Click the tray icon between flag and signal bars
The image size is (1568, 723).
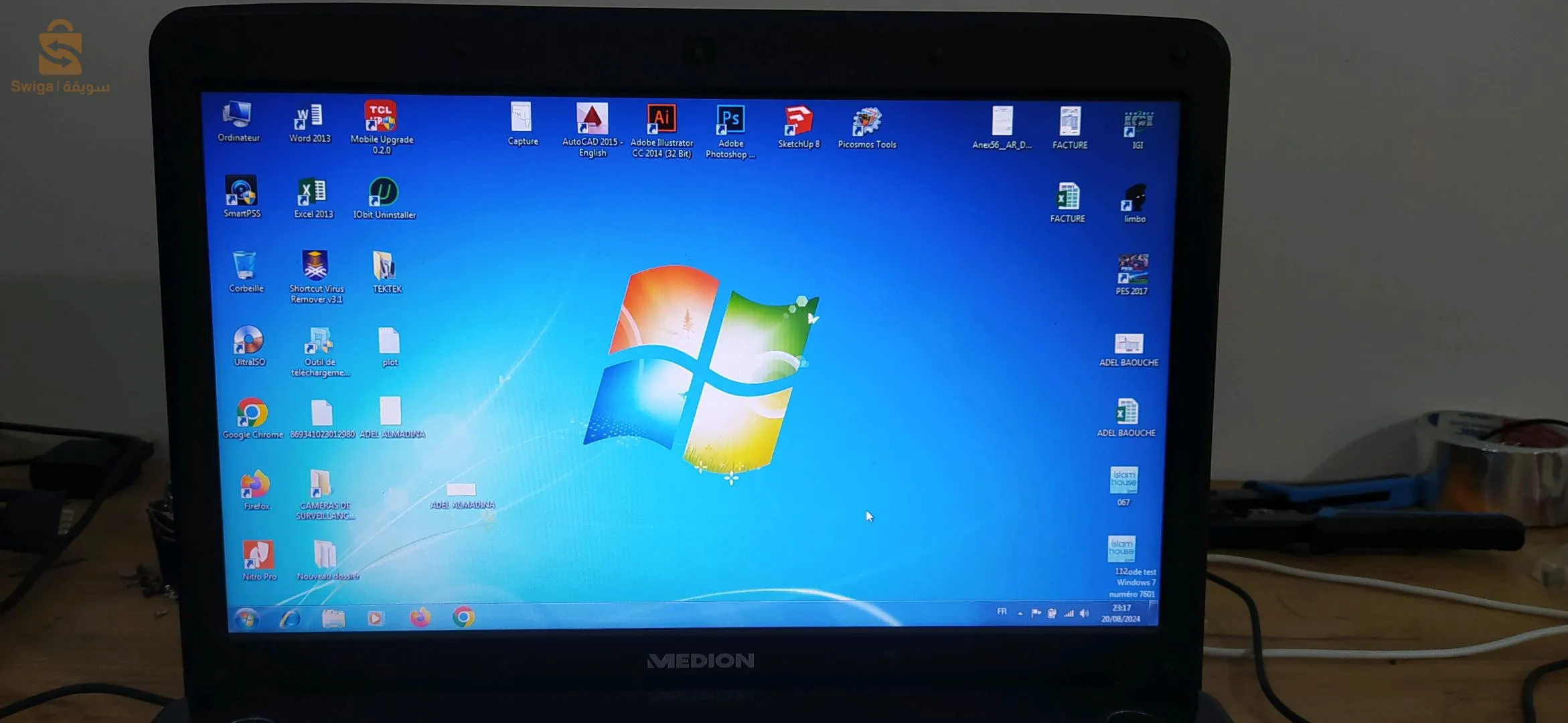click(1052, 613)
